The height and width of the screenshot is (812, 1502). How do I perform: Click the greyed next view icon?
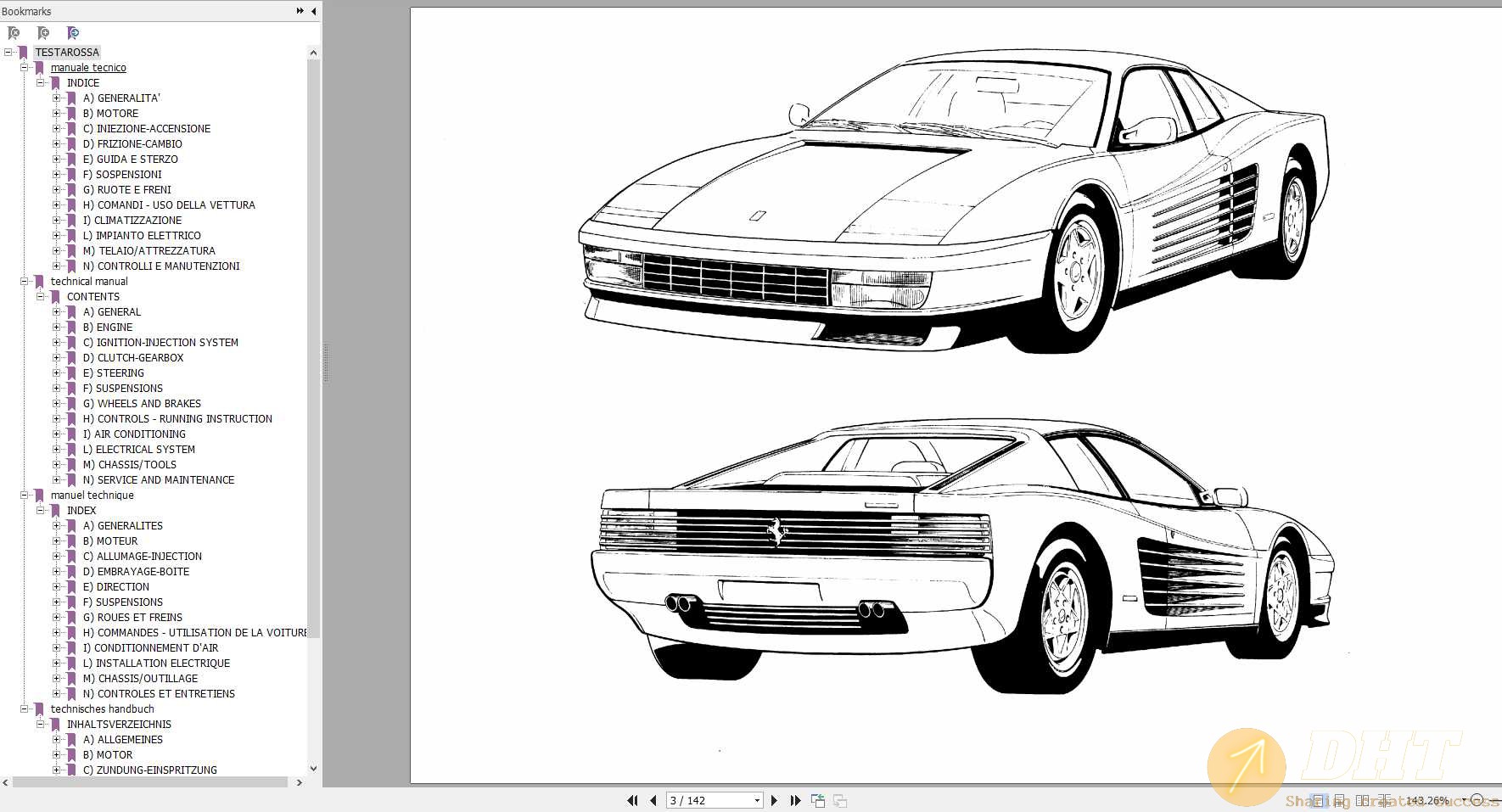point(840,800)
